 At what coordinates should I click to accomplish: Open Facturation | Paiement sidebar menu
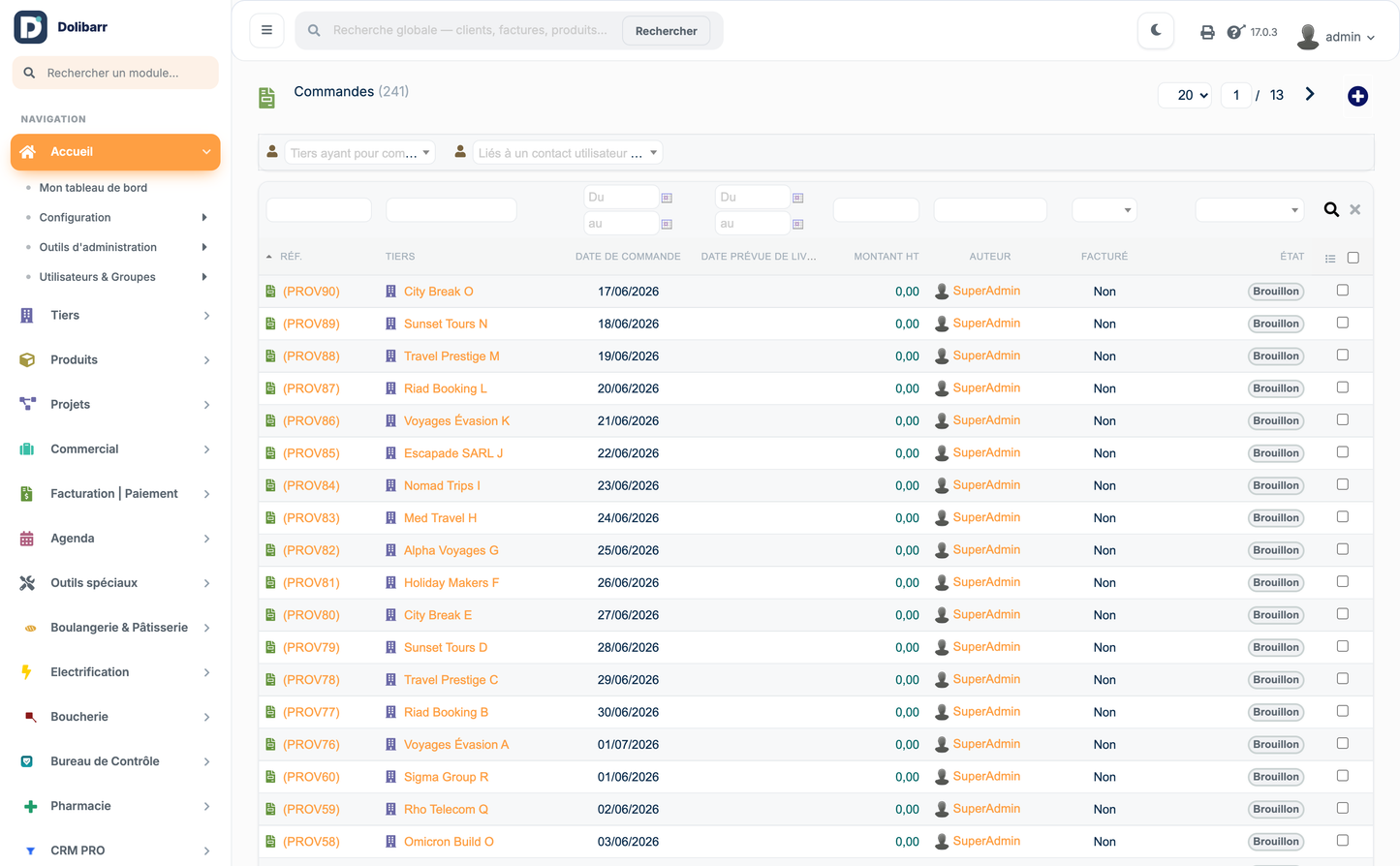tap(115, 494)
